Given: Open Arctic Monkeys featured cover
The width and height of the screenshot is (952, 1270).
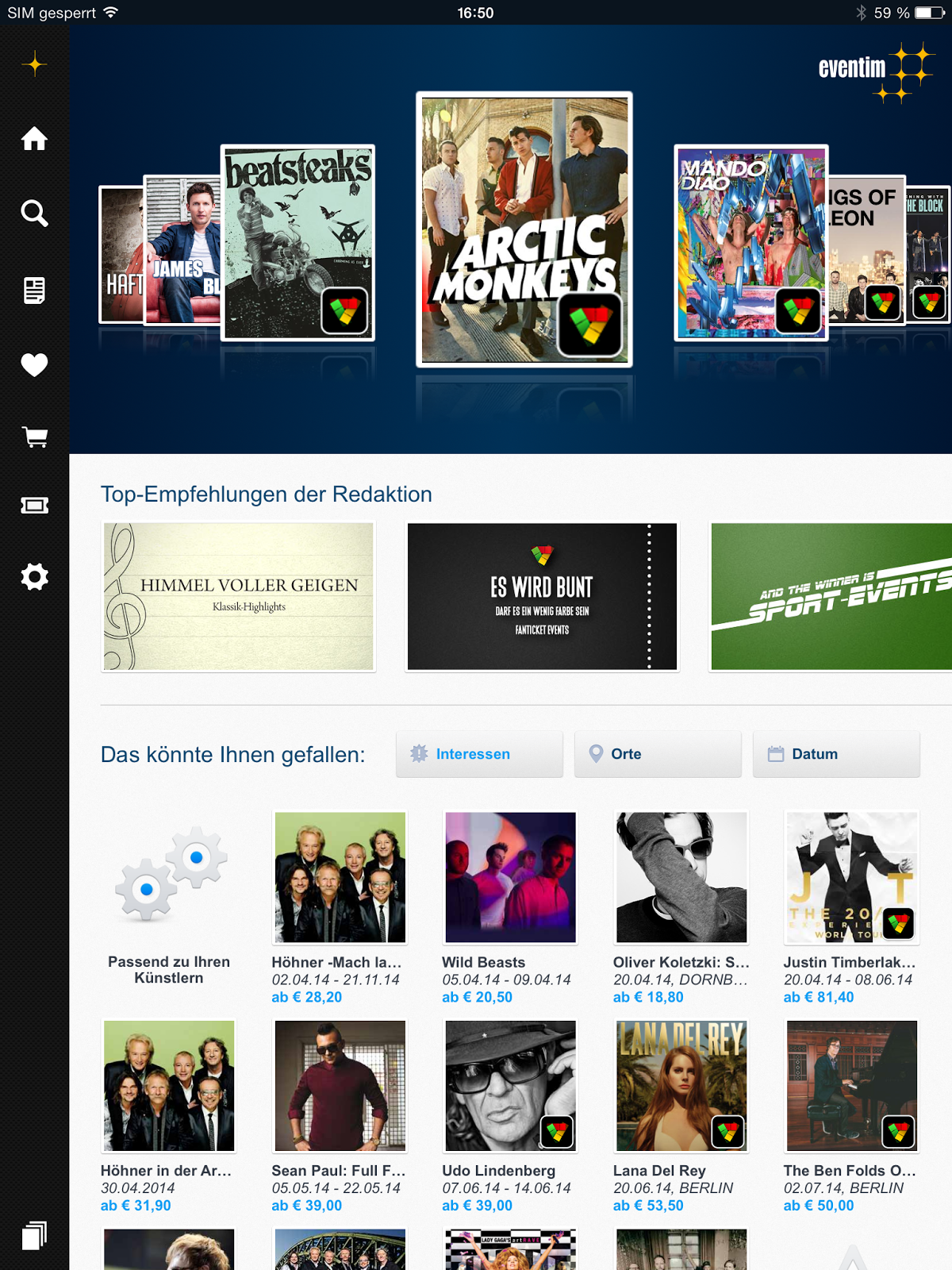Looking at the screenshot, I should (524, 229).
